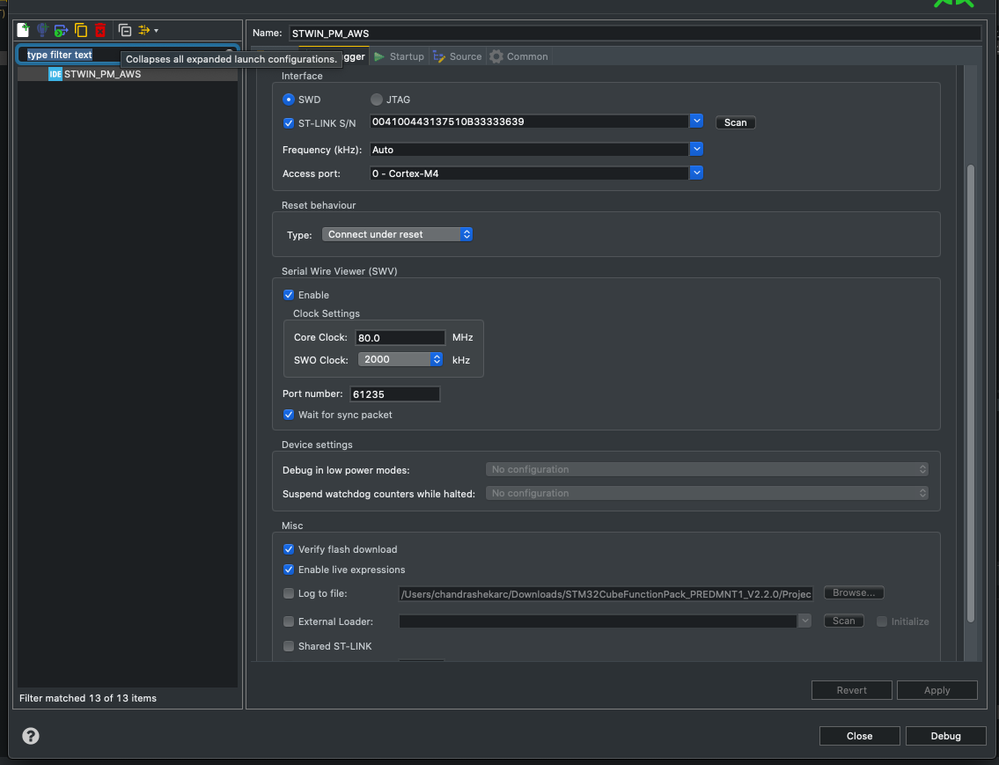Click the new launch configuration prototype icon
Viewport: 999px width, 765px height.
pyautogui.click(x=42, y=30)
